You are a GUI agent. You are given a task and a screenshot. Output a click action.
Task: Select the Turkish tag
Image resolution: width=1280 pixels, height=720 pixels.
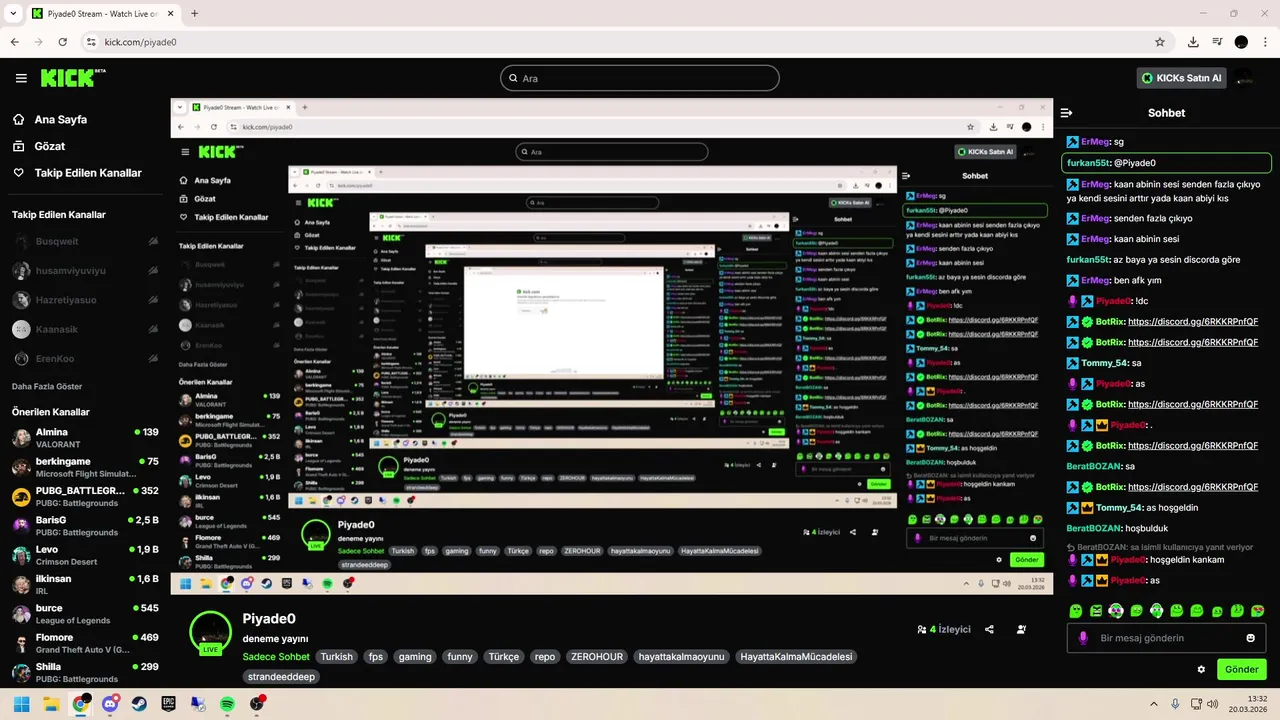pyautogui.click(x=337, y=657)
